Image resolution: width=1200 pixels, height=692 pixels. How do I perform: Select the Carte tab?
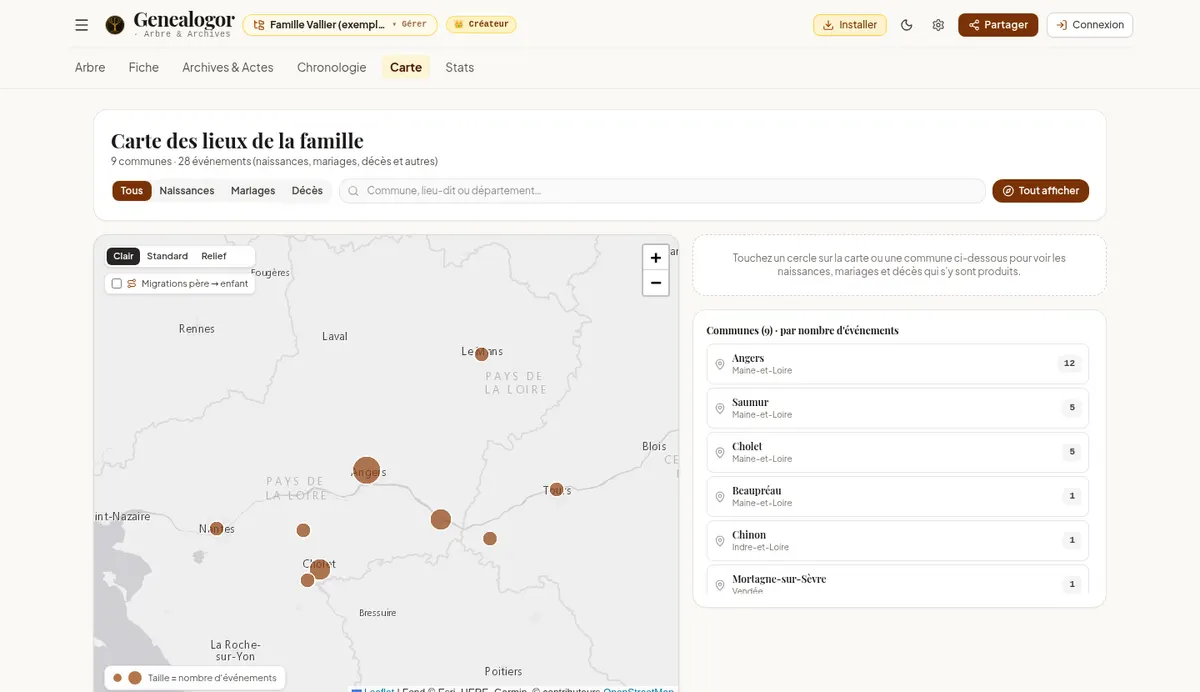406,67
